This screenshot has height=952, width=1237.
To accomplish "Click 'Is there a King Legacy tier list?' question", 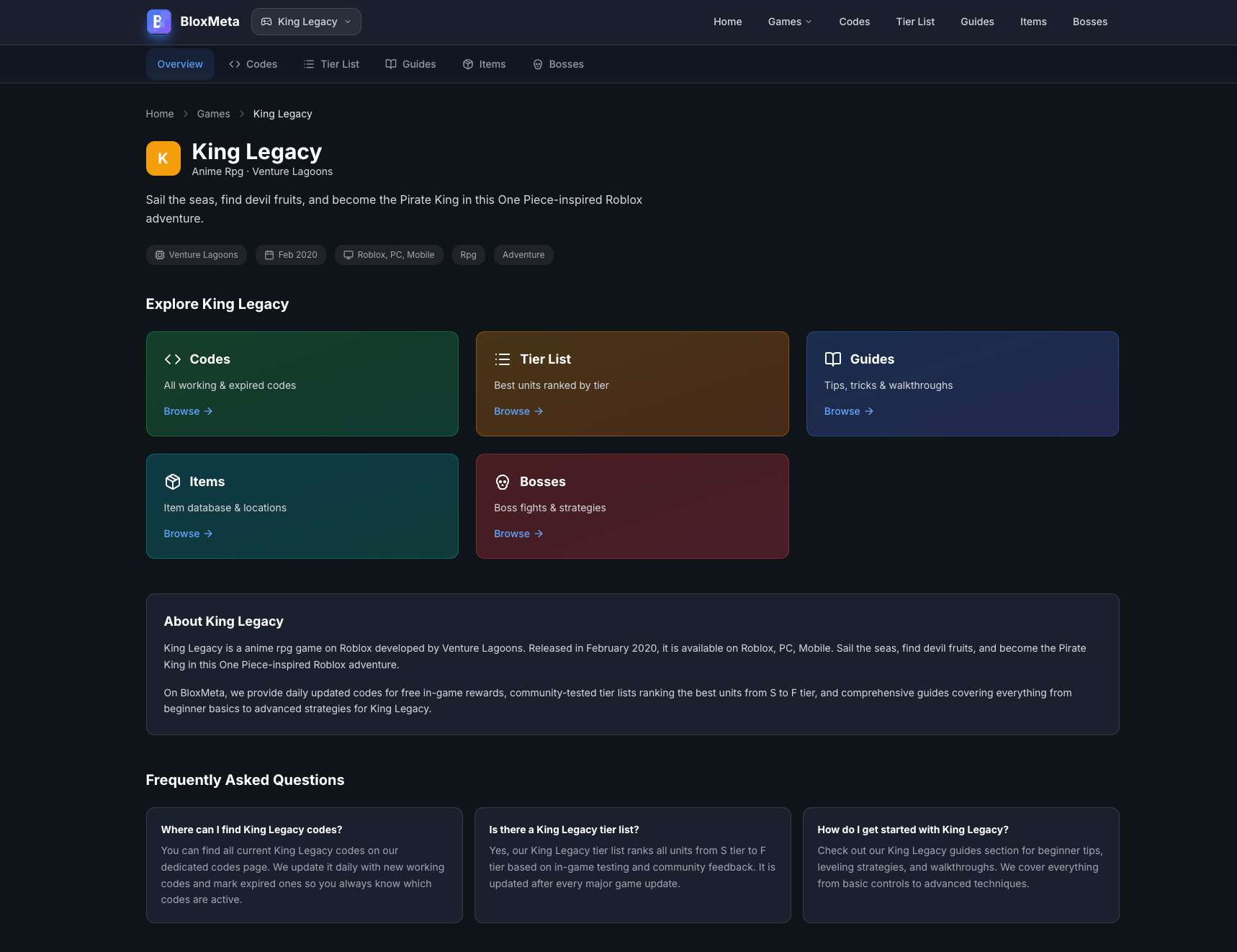I will click(x=564, y=830).
